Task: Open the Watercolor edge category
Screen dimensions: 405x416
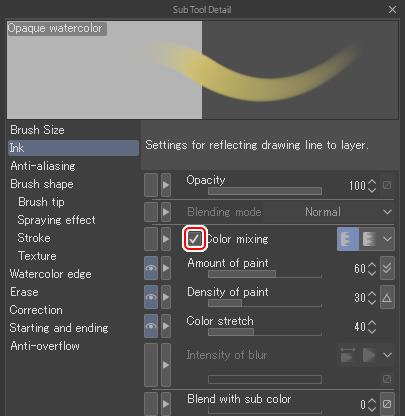Action: (x=50, y=274)
